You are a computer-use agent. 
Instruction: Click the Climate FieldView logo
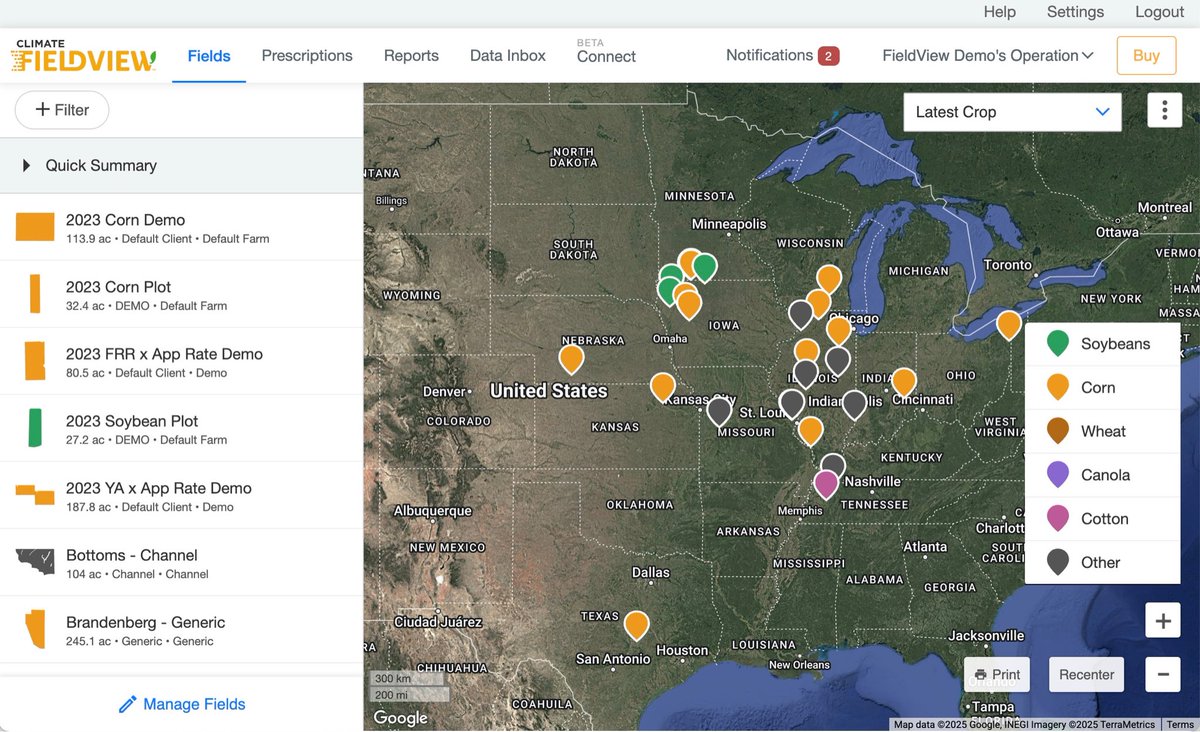point(84,56)
